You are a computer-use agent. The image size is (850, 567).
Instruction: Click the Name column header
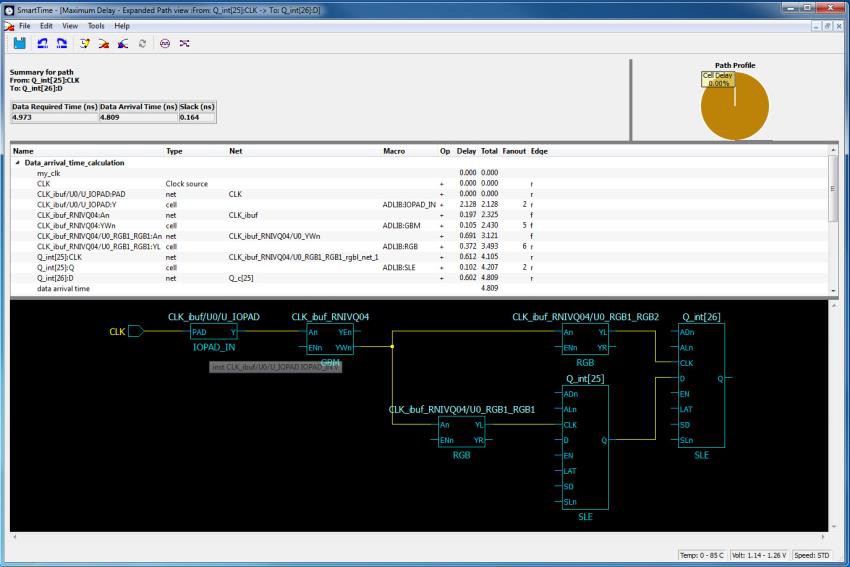pos(23,151)
